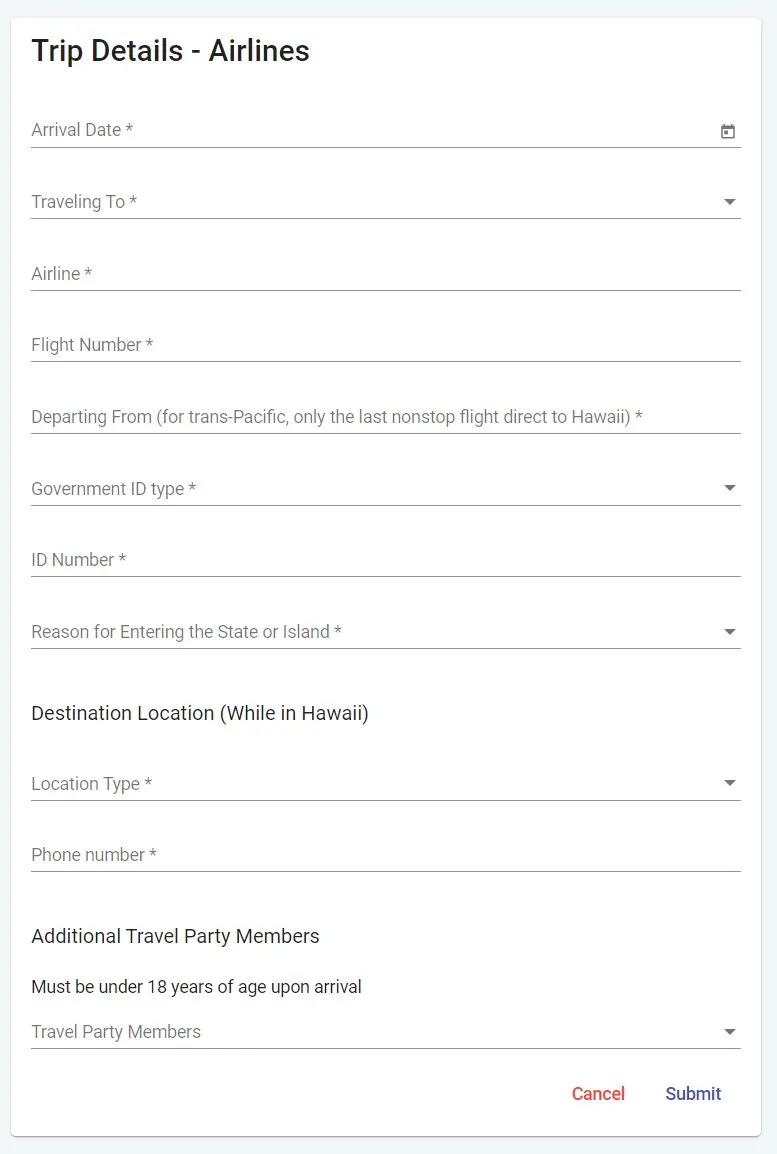Screen dimensions: 777x1154
Task: Open the Arrival Date calendar picker icon
Action: coord(728,131)
